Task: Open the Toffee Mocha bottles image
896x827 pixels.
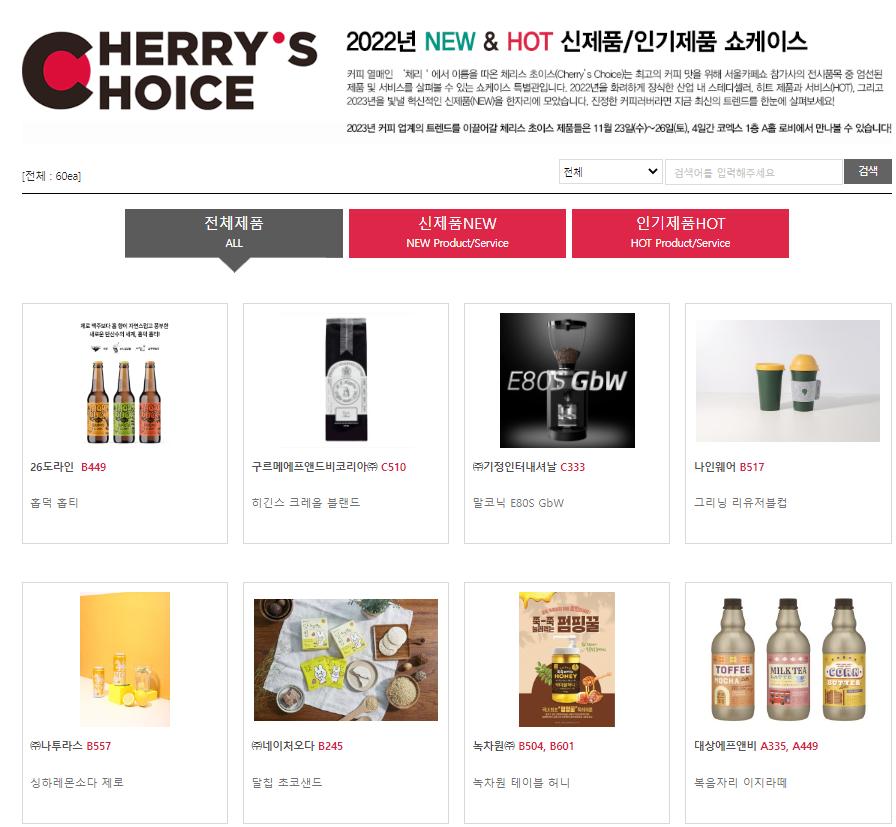Action: tap(788, 659)
